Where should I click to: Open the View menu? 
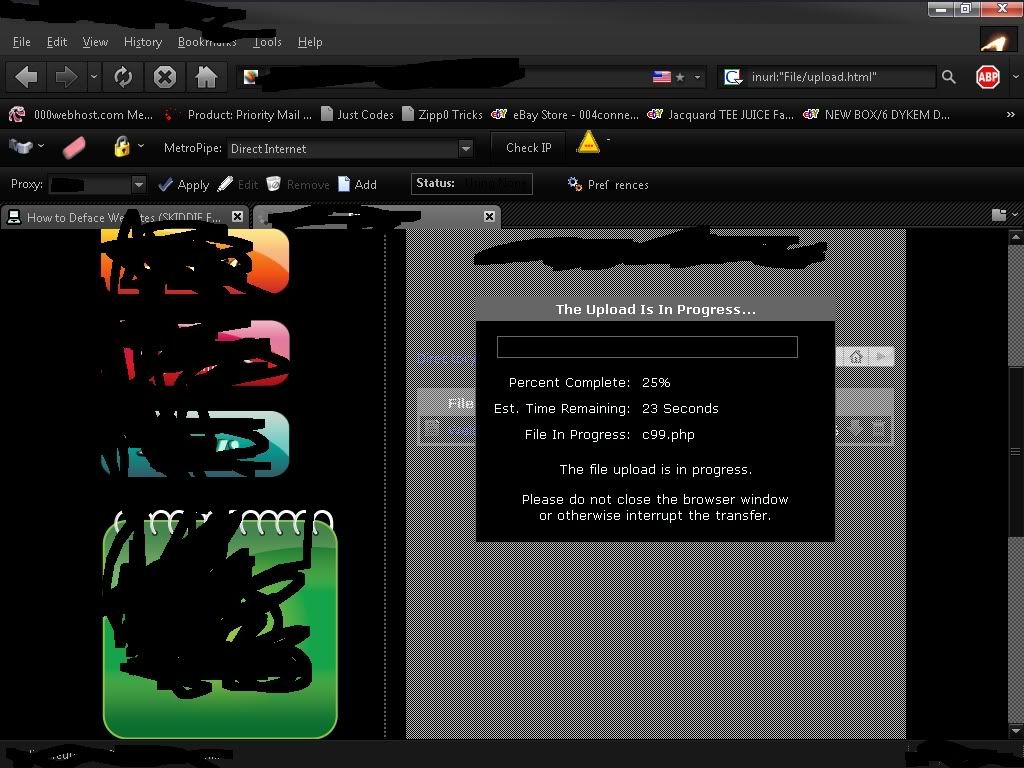click(x=95, y=42)
